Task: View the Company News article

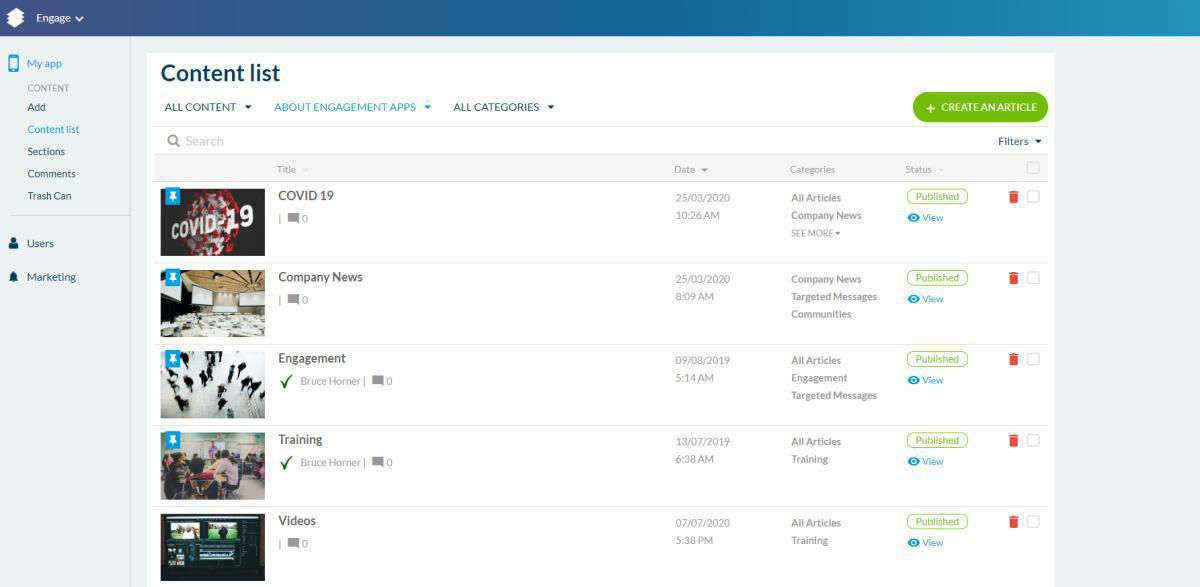Action: [x=925, y=298]
